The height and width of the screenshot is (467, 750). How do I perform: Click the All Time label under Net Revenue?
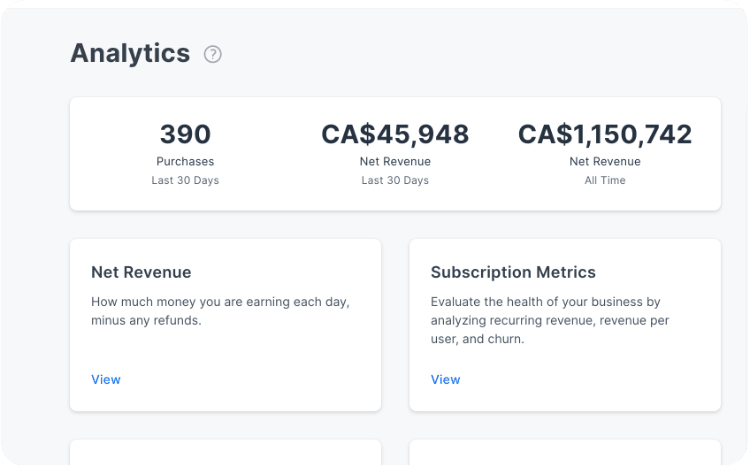click(x=605, y=180)
